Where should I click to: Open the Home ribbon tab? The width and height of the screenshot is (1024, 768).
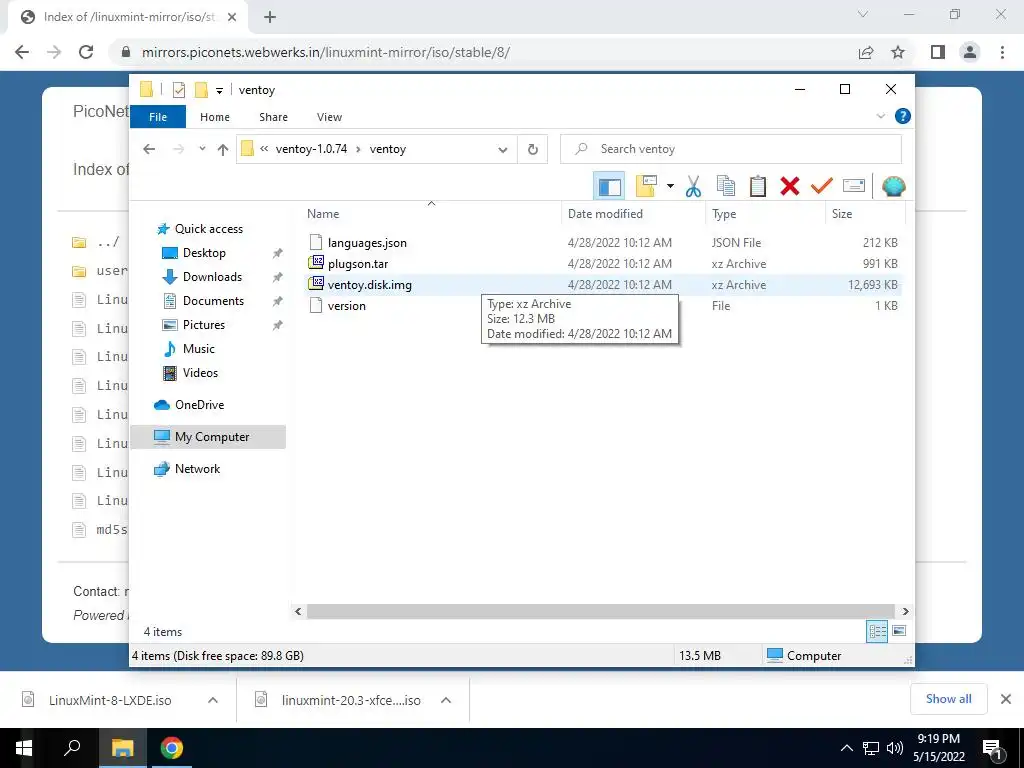(x=215, y=117)
